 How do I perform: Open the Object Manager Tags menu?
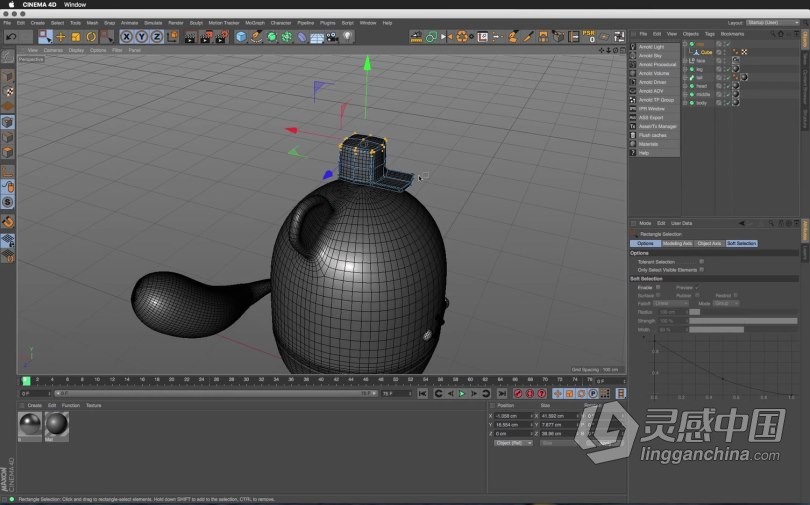[710, 34]
